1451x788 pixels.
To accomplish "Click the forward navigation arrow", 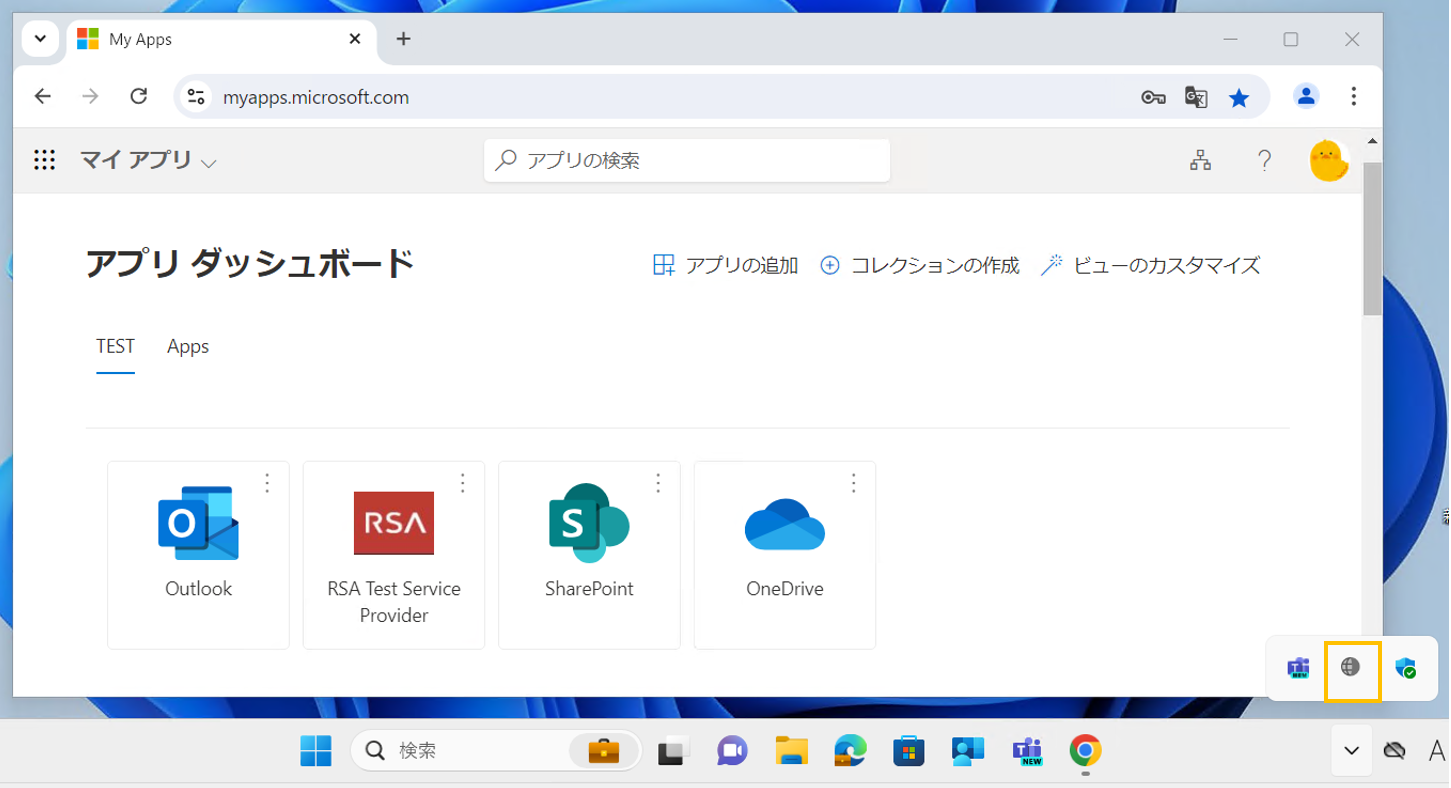I will pos(90,96).
